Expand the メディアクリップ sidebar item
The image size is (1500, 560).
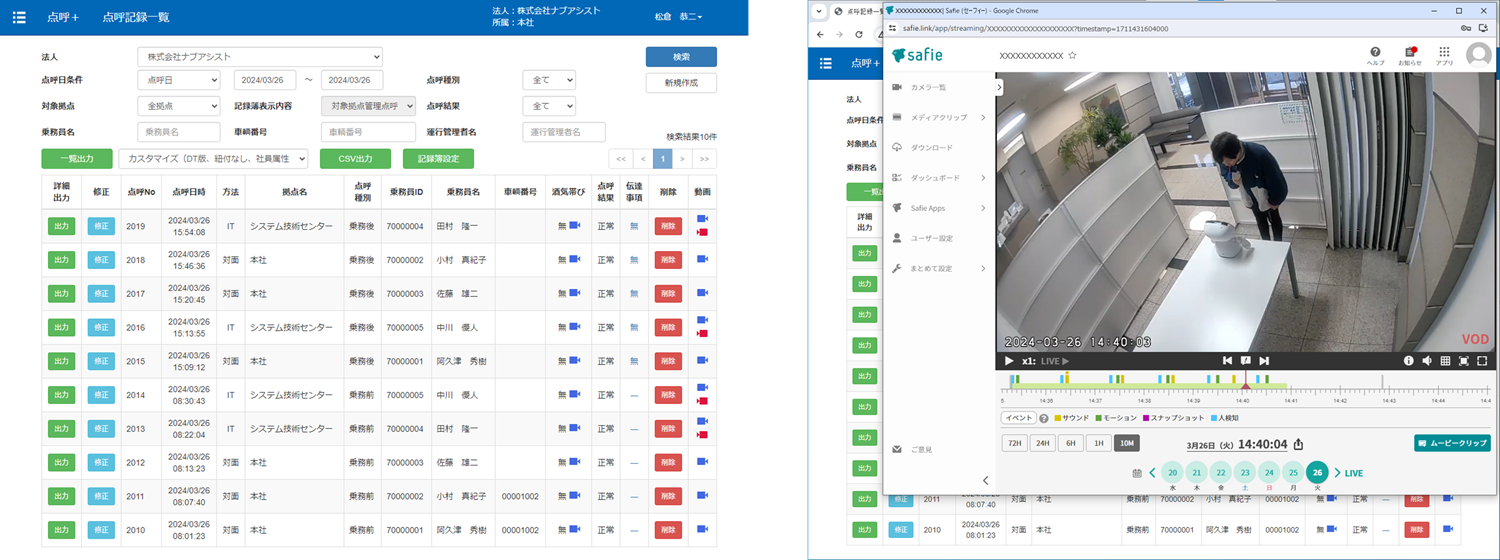pos(940,117)
